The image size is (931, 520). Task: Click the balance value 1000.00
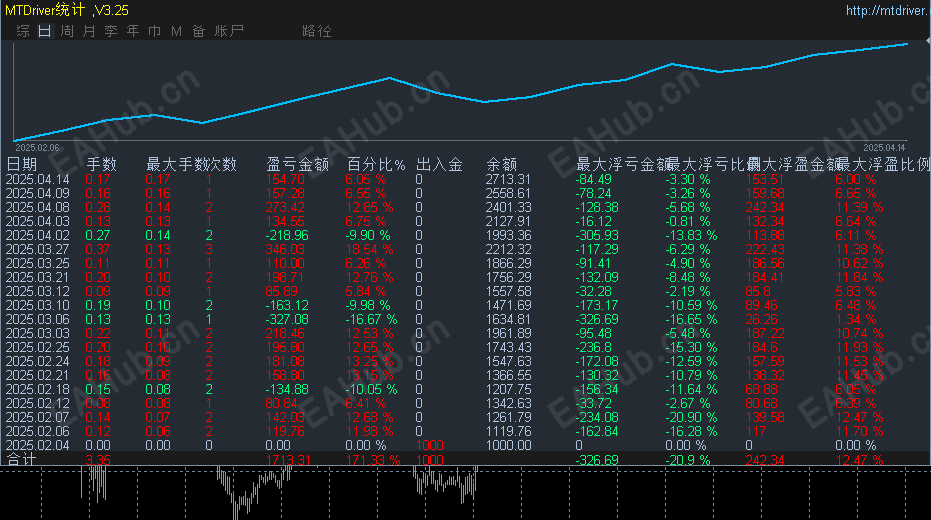[x=508, y=445]
